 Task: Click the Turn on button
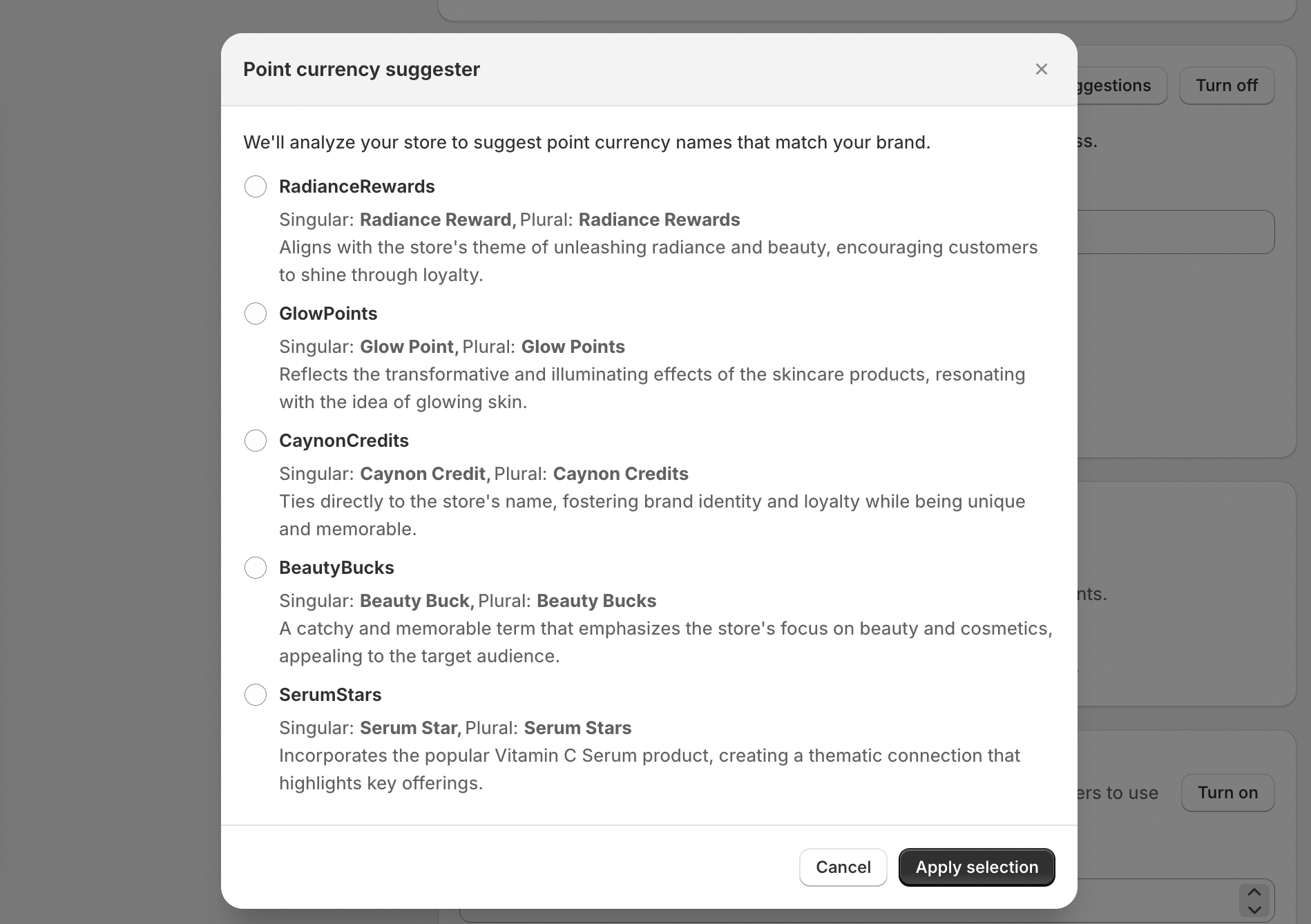(1227, 793)
